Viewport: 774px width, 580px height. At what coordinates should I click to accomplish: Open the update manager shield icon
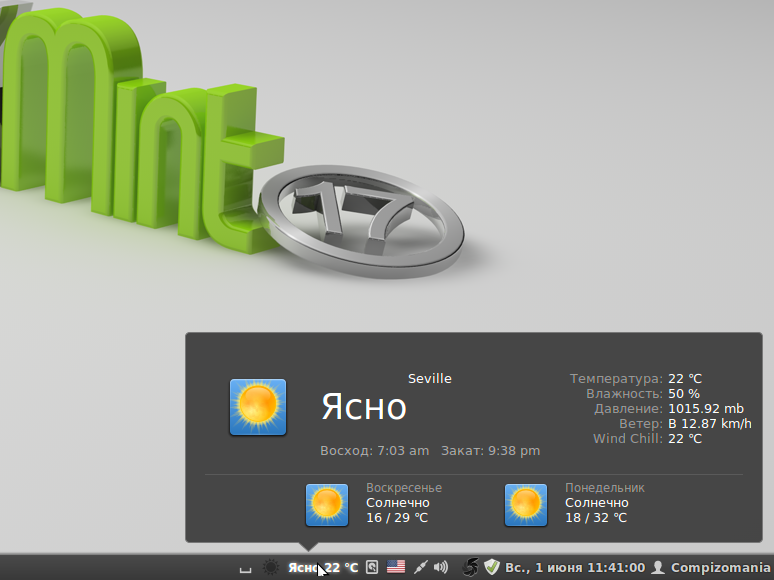coord(492,567)
